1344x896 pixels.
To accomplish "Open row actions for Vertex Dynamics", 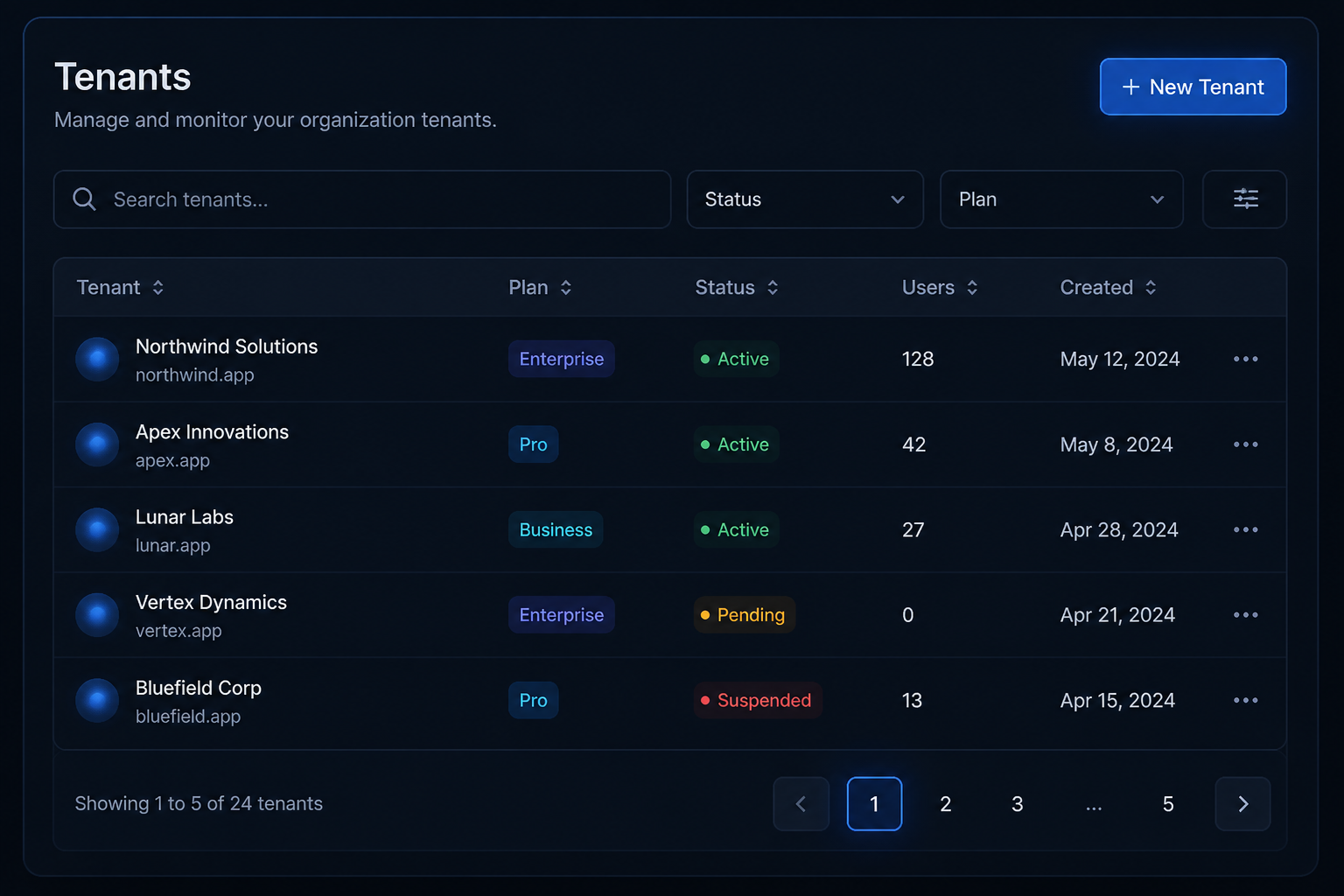I will (1245, 615).
